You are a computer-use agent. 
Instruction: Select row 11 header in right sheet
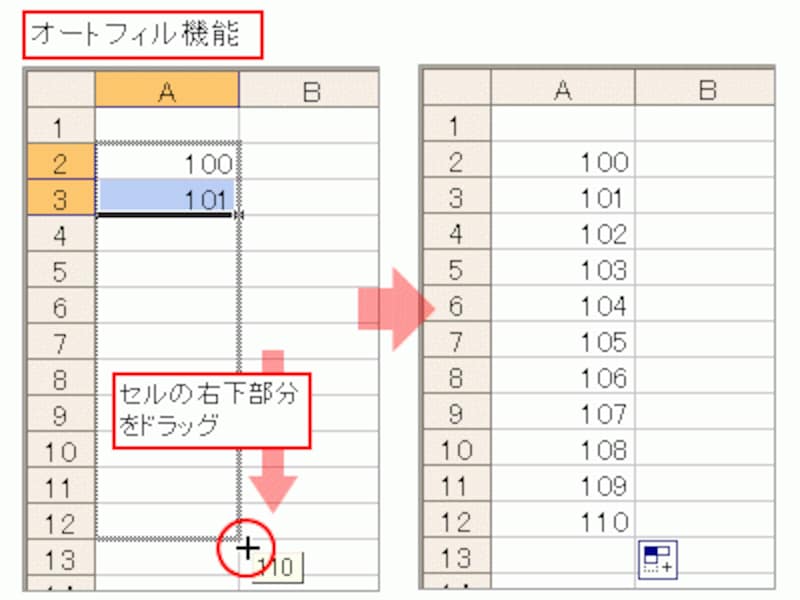tap(457, 484)
